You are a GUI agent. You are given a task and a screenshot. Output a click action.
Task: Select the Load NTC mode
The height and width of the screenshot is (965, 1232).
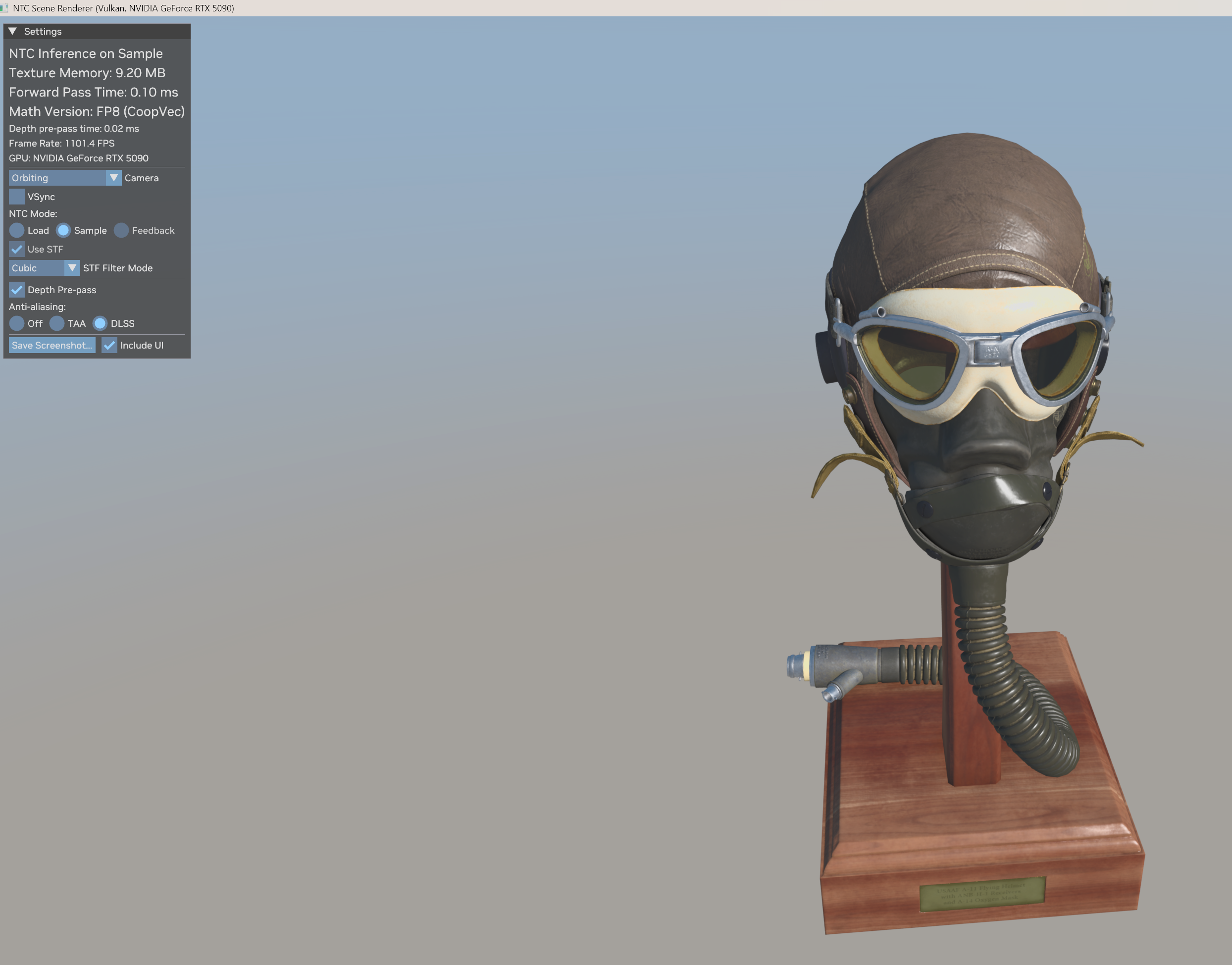point(17,231)
